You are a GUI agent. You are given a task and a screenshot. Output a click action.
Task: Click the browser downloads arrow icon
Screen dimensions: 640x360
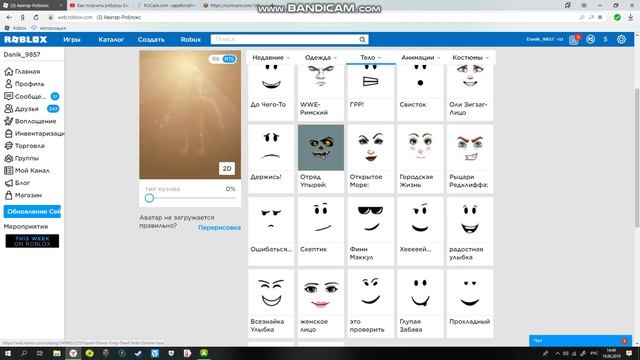631,17
